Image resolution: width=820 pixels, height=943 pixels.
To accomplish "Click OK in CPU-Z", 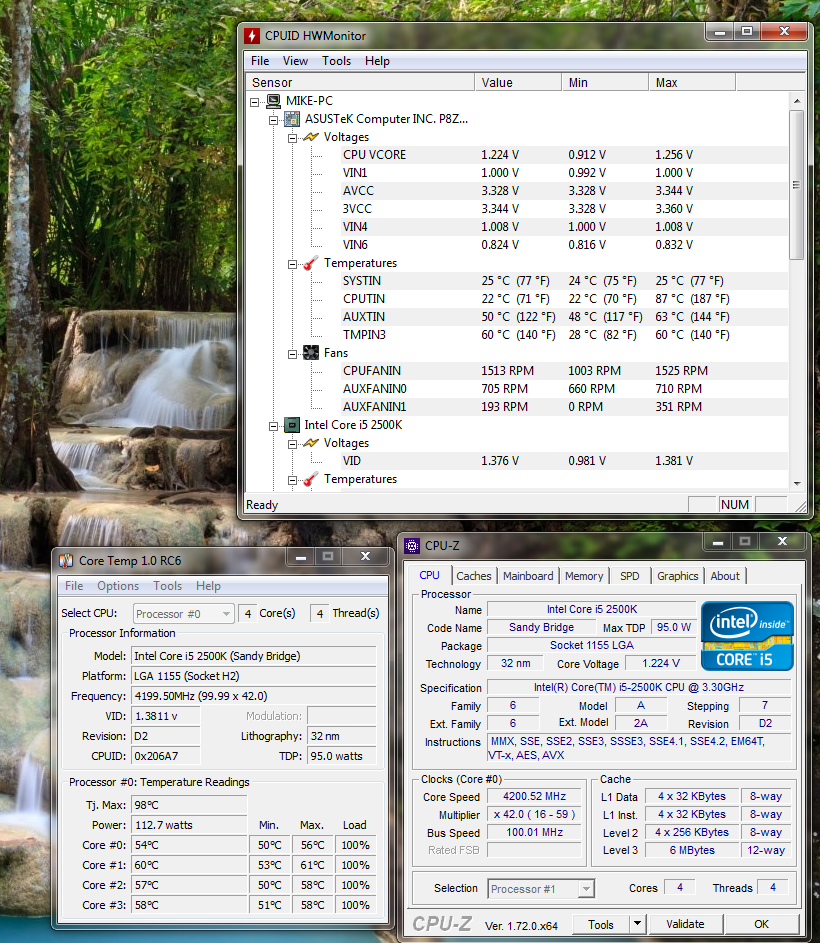I will click(762, 924).
